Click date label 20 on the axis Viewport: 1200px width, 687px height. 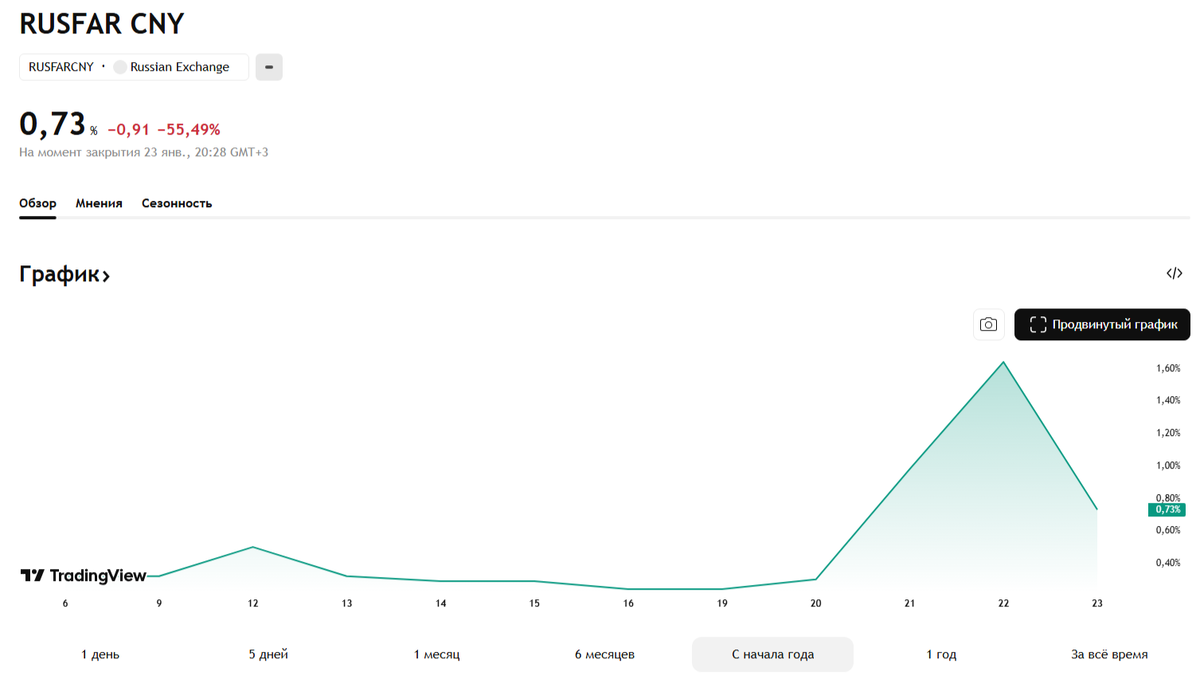pos(816,603)
